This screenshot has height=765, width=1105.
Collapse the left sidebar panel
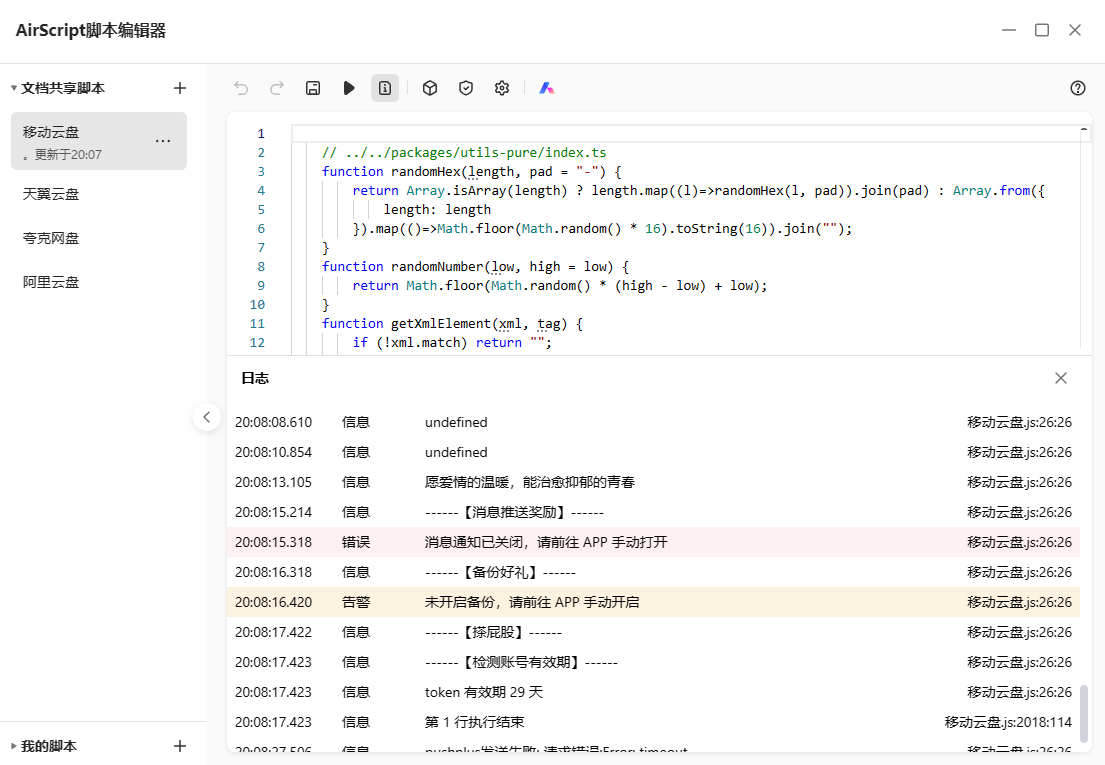point(206,417)
